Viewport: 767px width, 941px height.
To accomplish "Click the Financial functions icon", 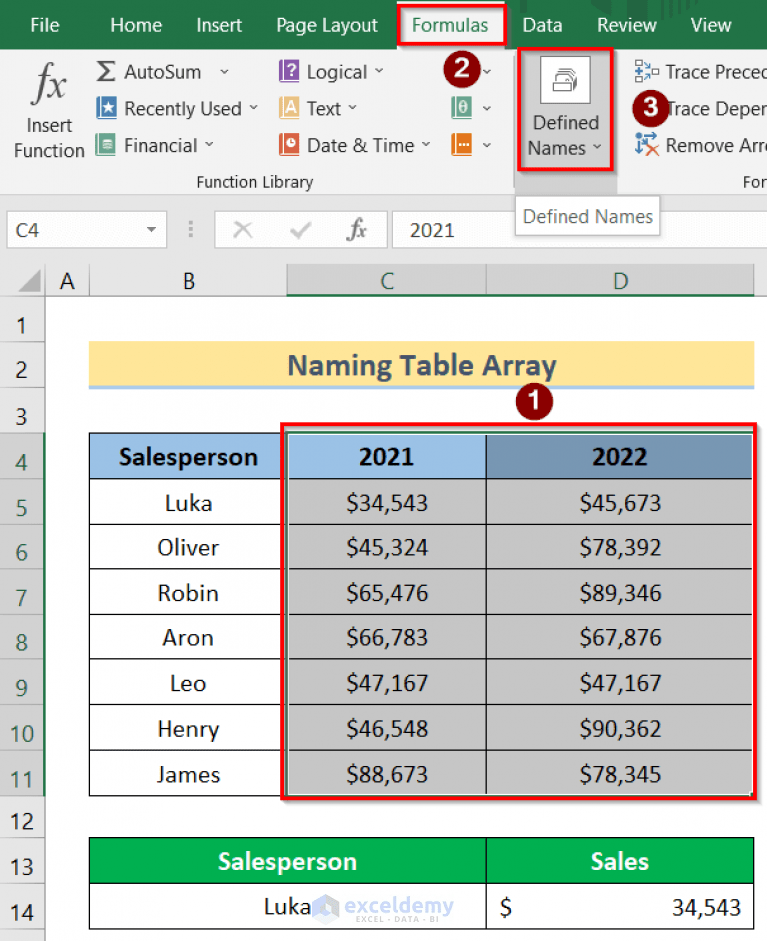I will pos(106,145).
